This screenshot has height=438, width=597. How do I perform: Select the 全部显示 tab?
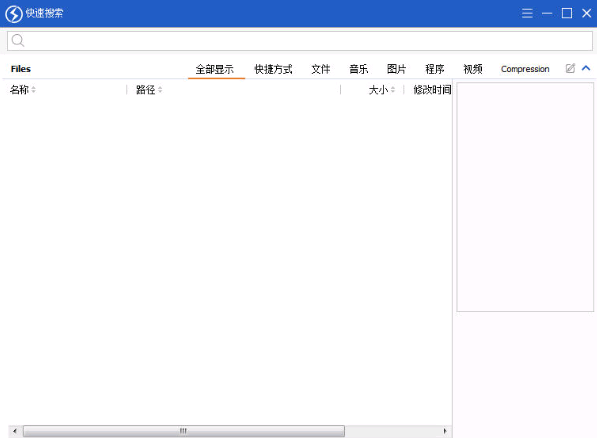tap(214, 69)
